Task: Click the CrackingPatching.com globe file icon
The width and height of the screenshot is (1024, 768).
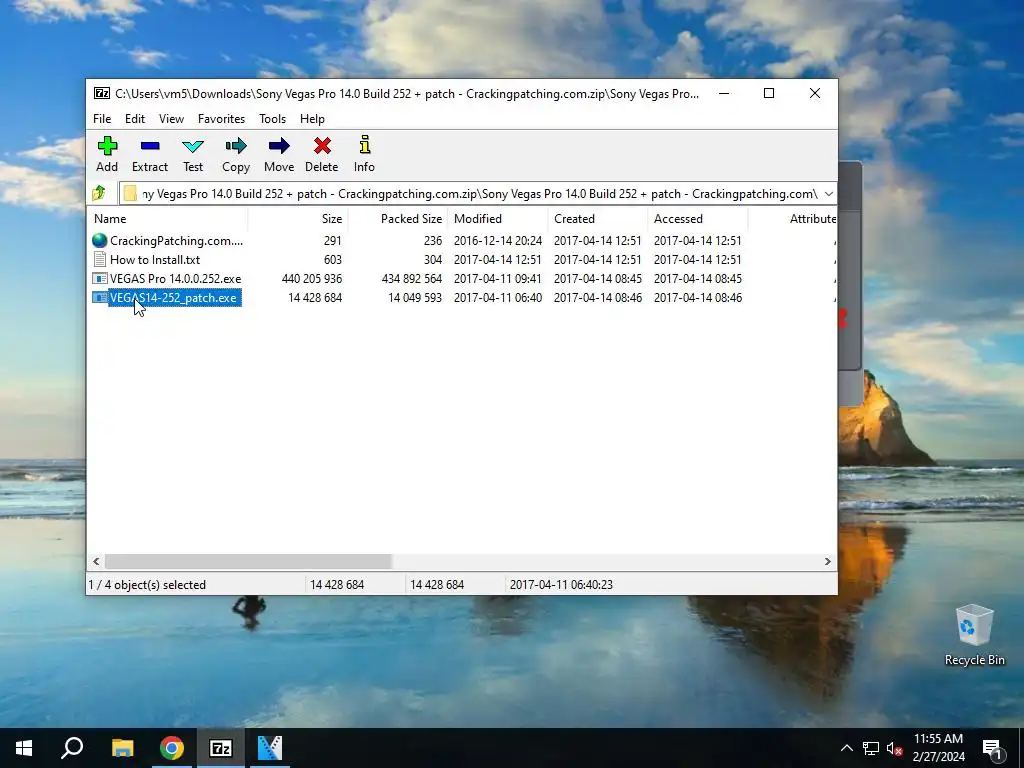Action: pyautogui.click(x=99, y=240)
